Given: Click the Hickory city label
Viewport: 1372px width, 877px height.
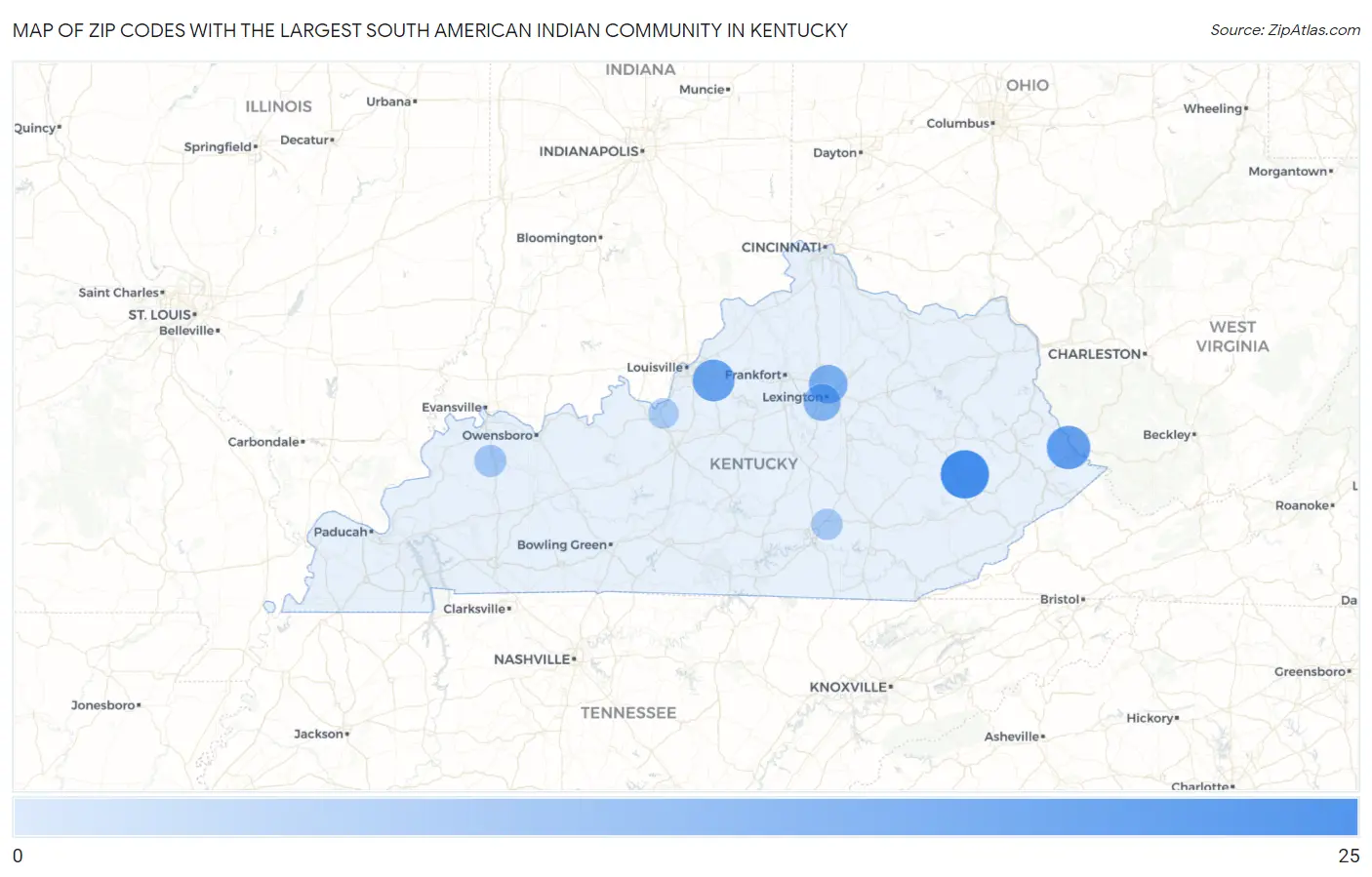Looking at the screenshot, I should [x=1150, y=718].
